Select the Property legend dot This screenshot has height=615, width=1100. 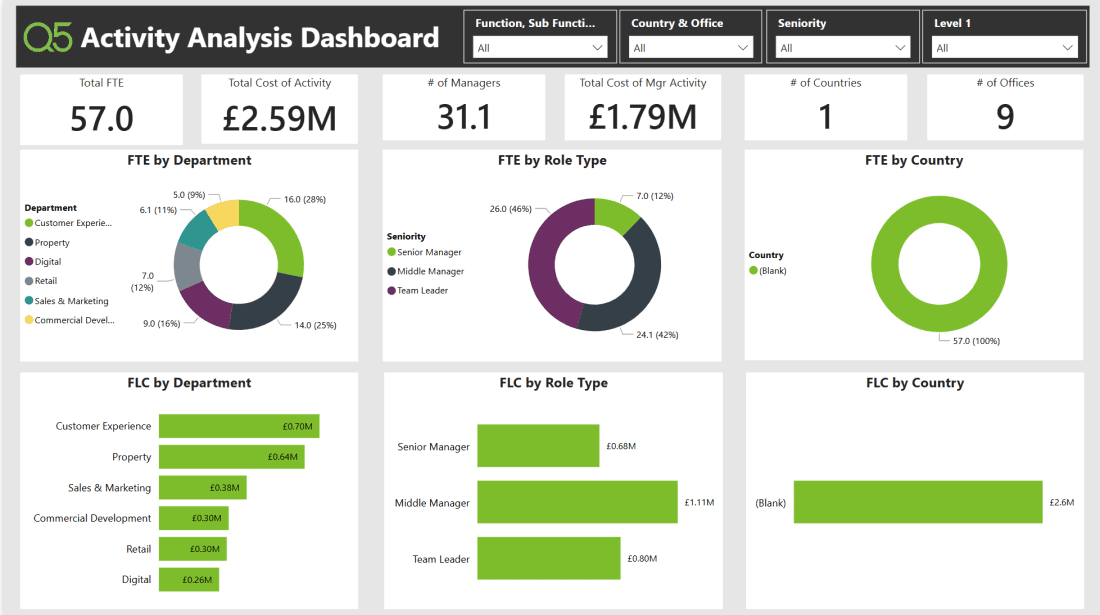pyautogui.click(x=29, y=243)
